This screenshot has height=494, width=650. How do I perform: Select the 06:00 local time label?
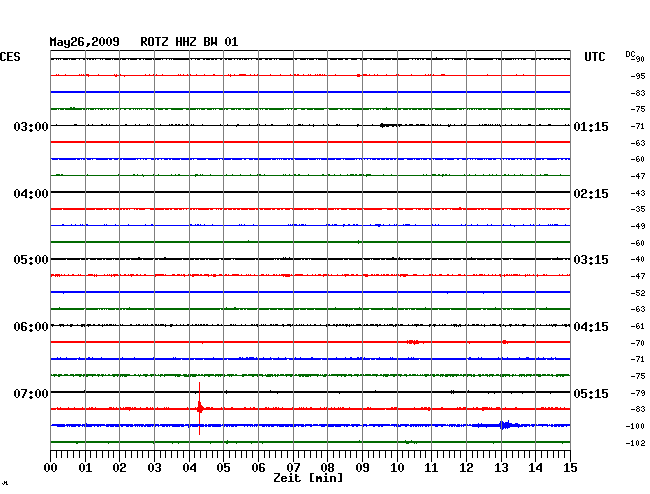pos(31,327)
